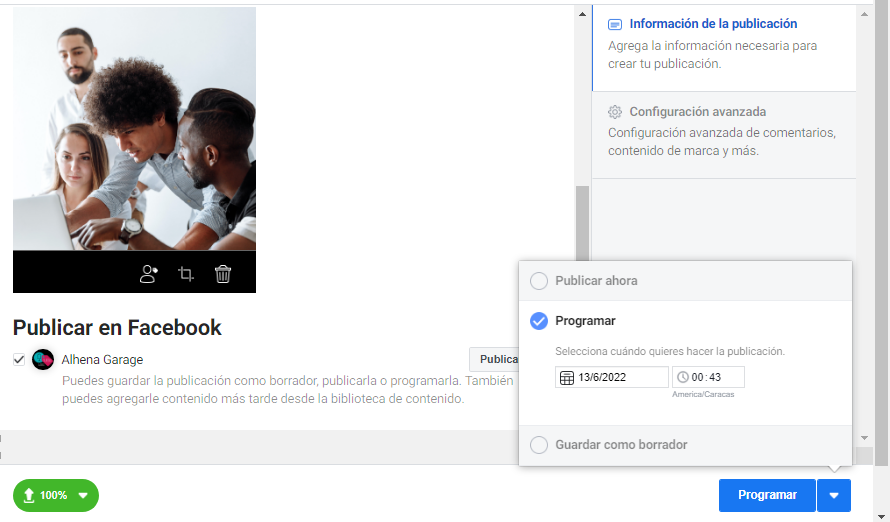
Task: Select the Programar radio option
Action: (539, 321)
